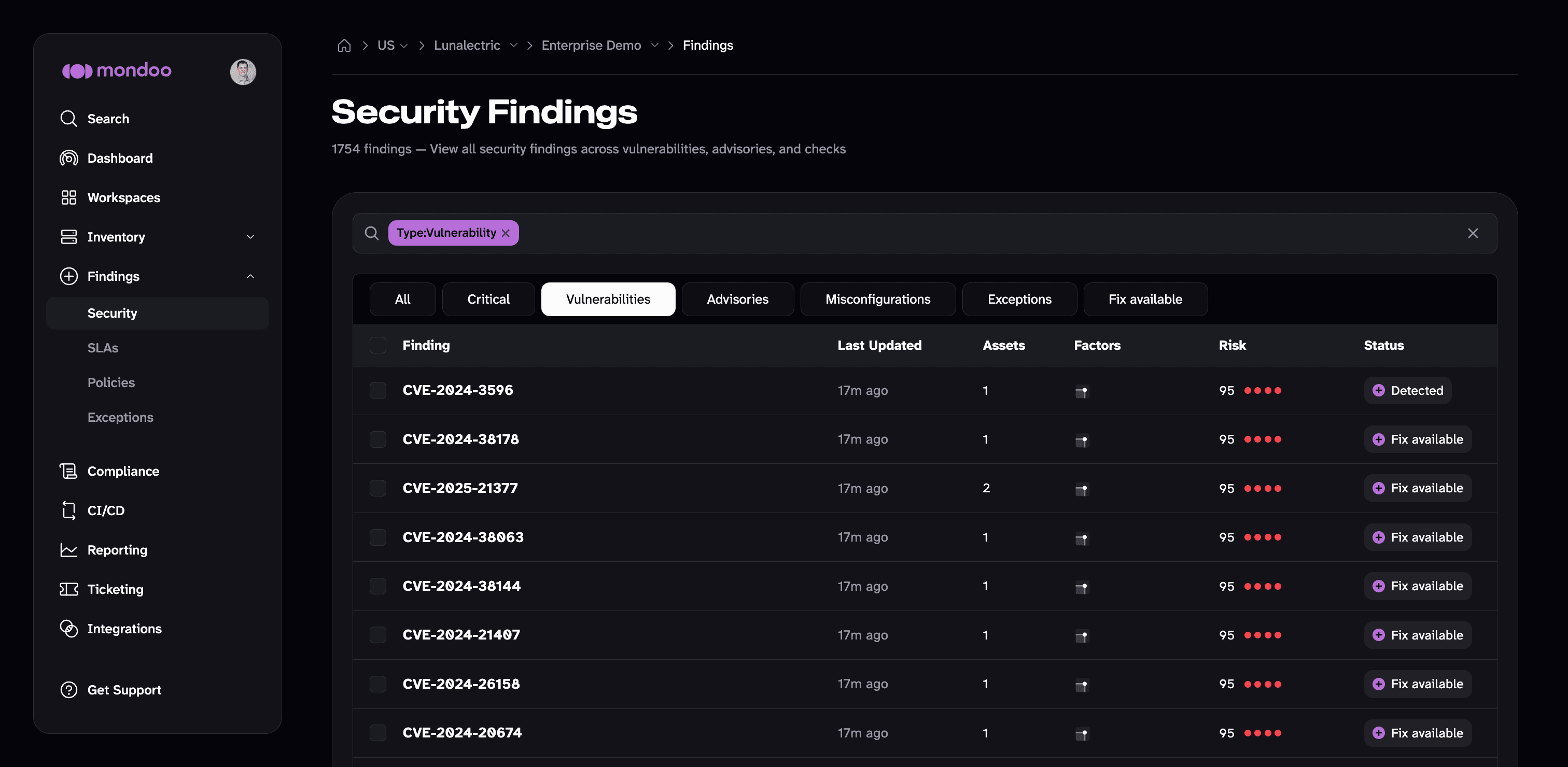This screenshot has width=1568, height=767.
Task: Remove the Type:Vulnerability filter chip
Action: pyautogui.click(x=505, y=233)
